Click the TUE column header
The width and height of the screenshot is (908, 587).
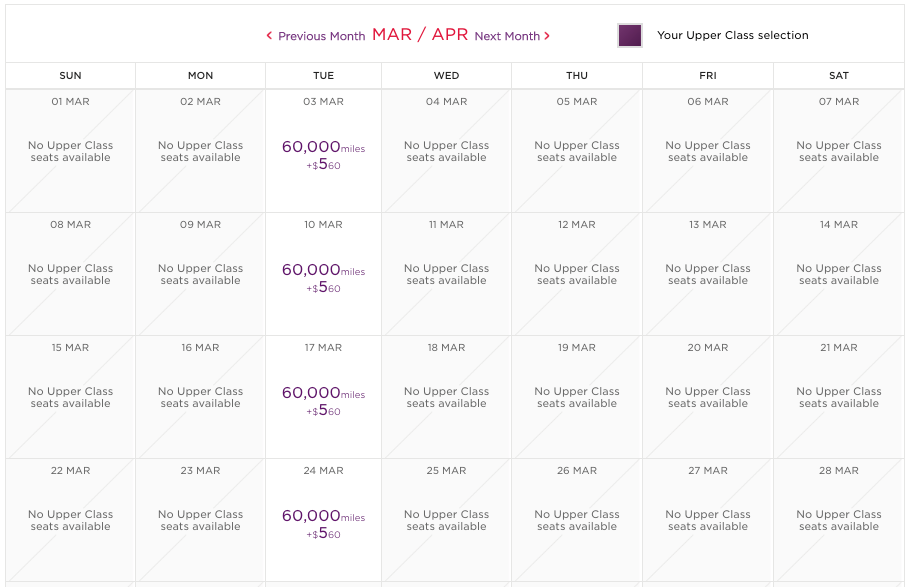[323, 76]
